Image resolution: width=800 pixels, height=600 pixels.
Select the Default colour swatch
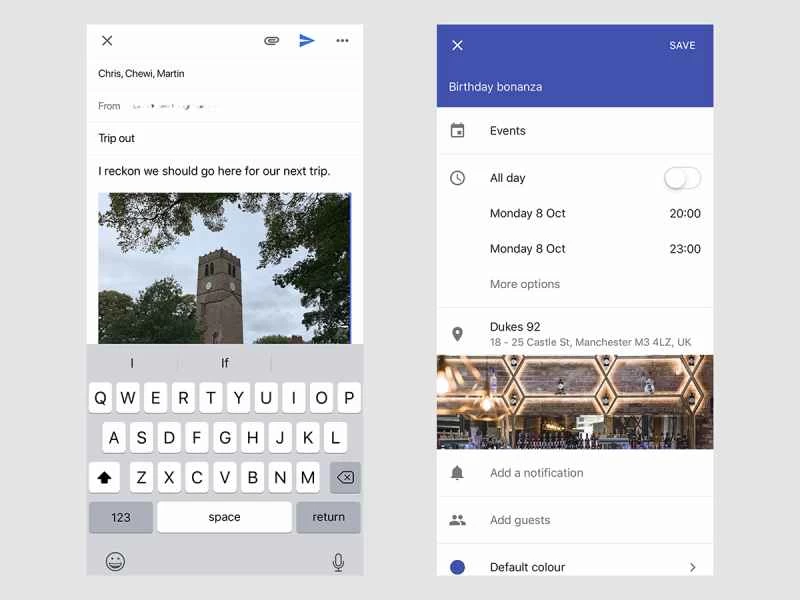pos(457,567)
